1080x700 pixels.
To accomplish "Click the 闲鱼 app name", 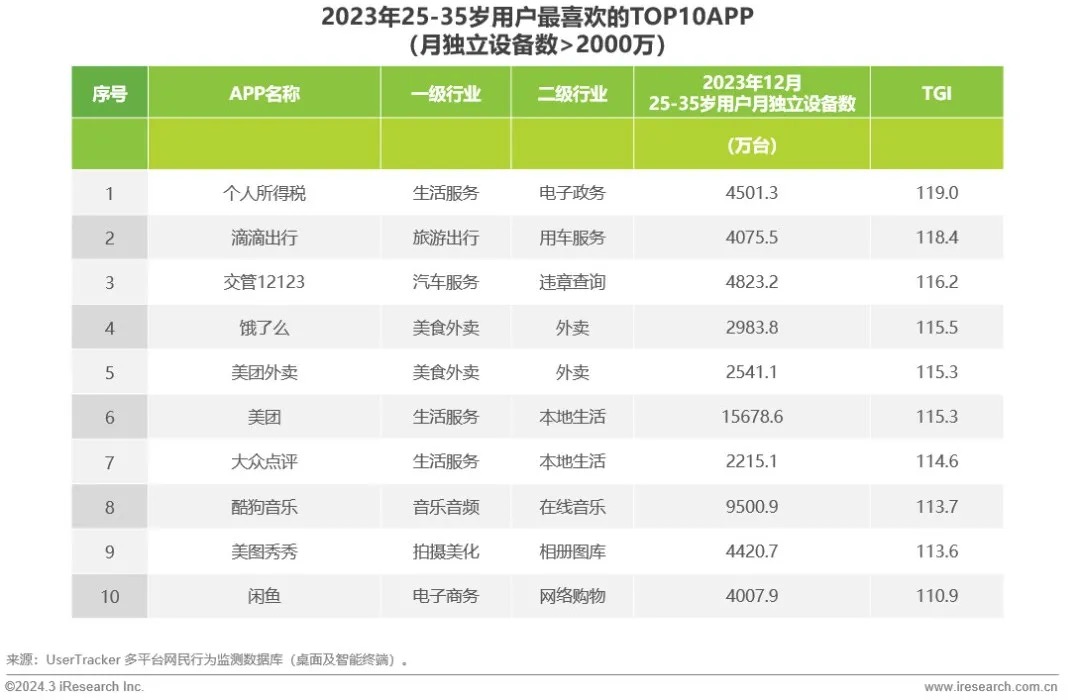I will pyautogui.click(x=264, y=596).
